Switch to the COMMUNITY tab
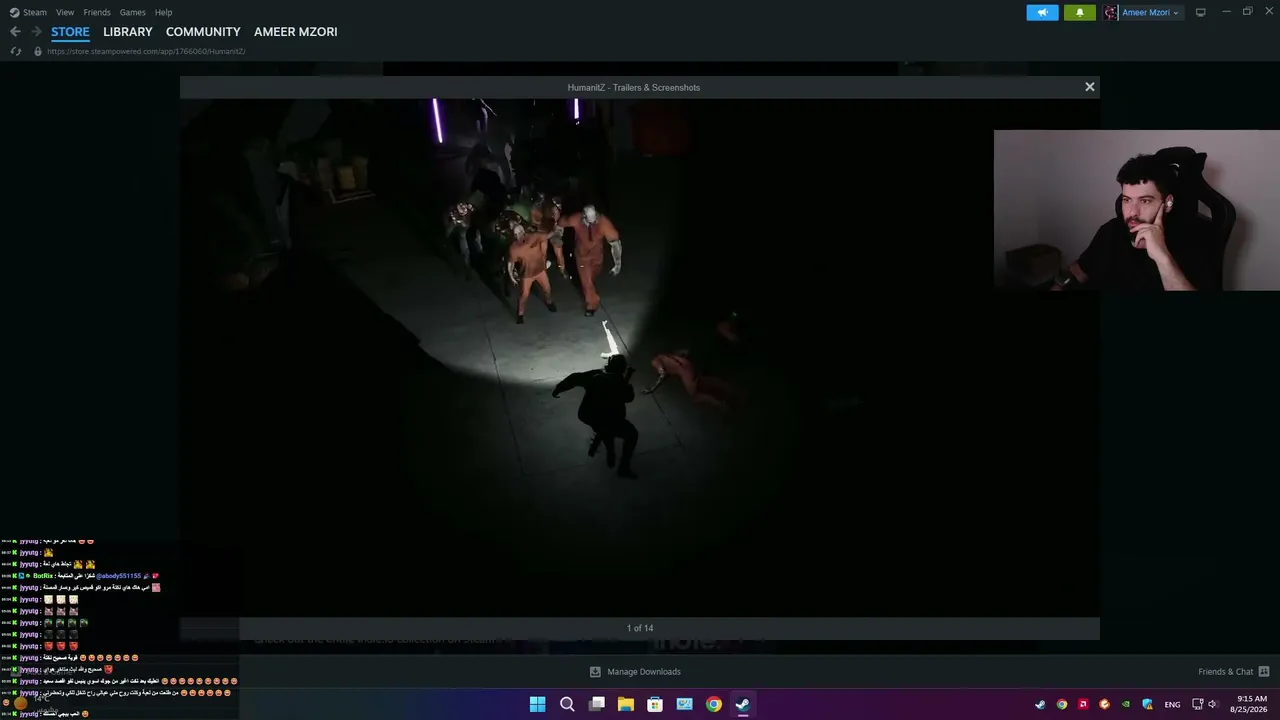Image resolution: width=1280 pixels, height=720 pixels. [203, 32]
